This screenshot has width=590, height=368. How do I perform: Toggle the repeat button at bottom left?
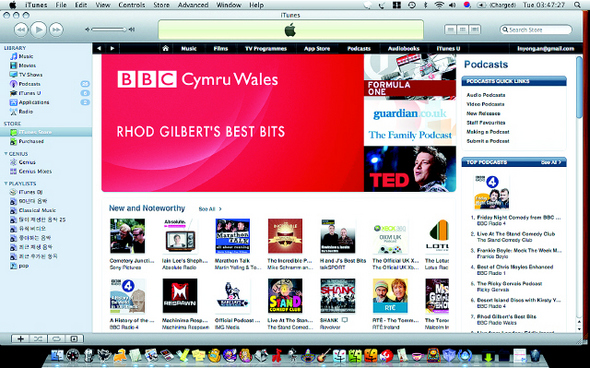[56, 339]
